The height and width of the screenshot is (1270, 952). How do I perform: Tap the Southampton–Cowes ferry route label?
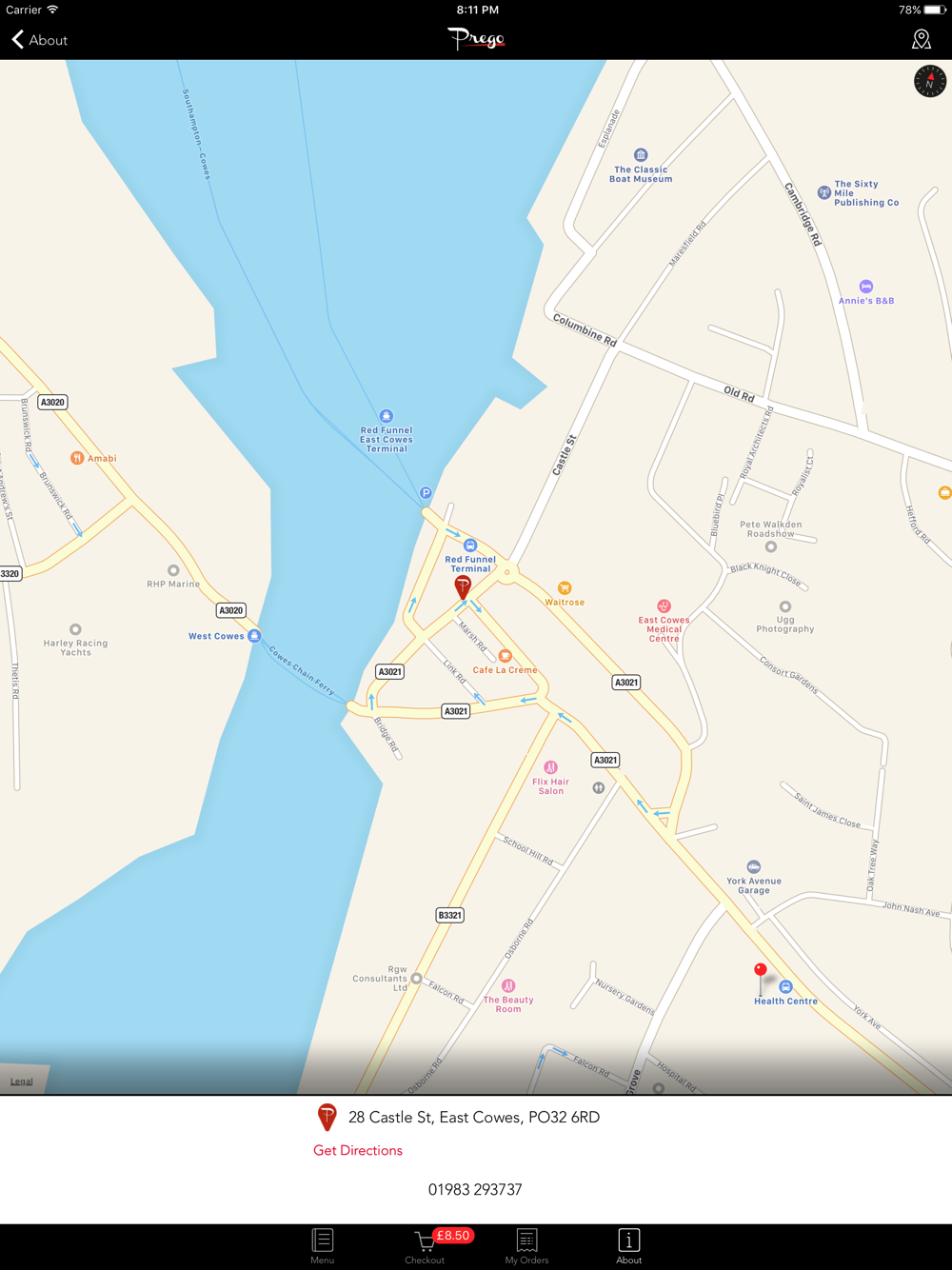tap(196, 134)
